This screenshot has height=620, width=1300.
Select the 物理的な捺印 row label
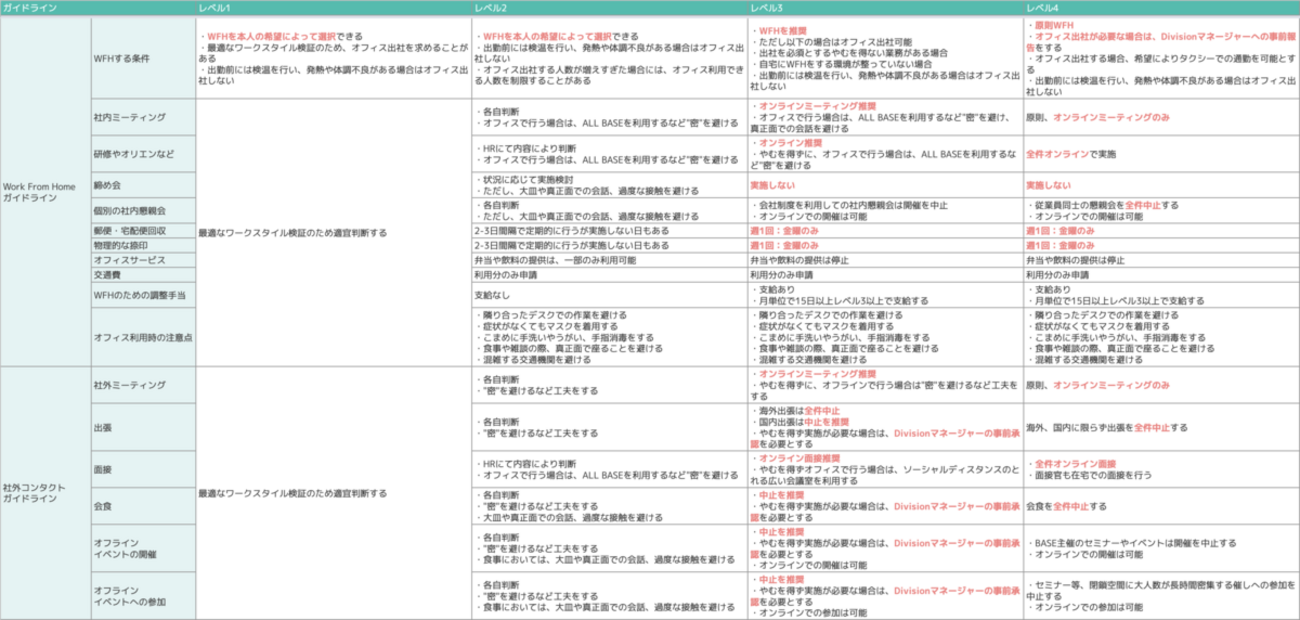[x=142, y=244]
